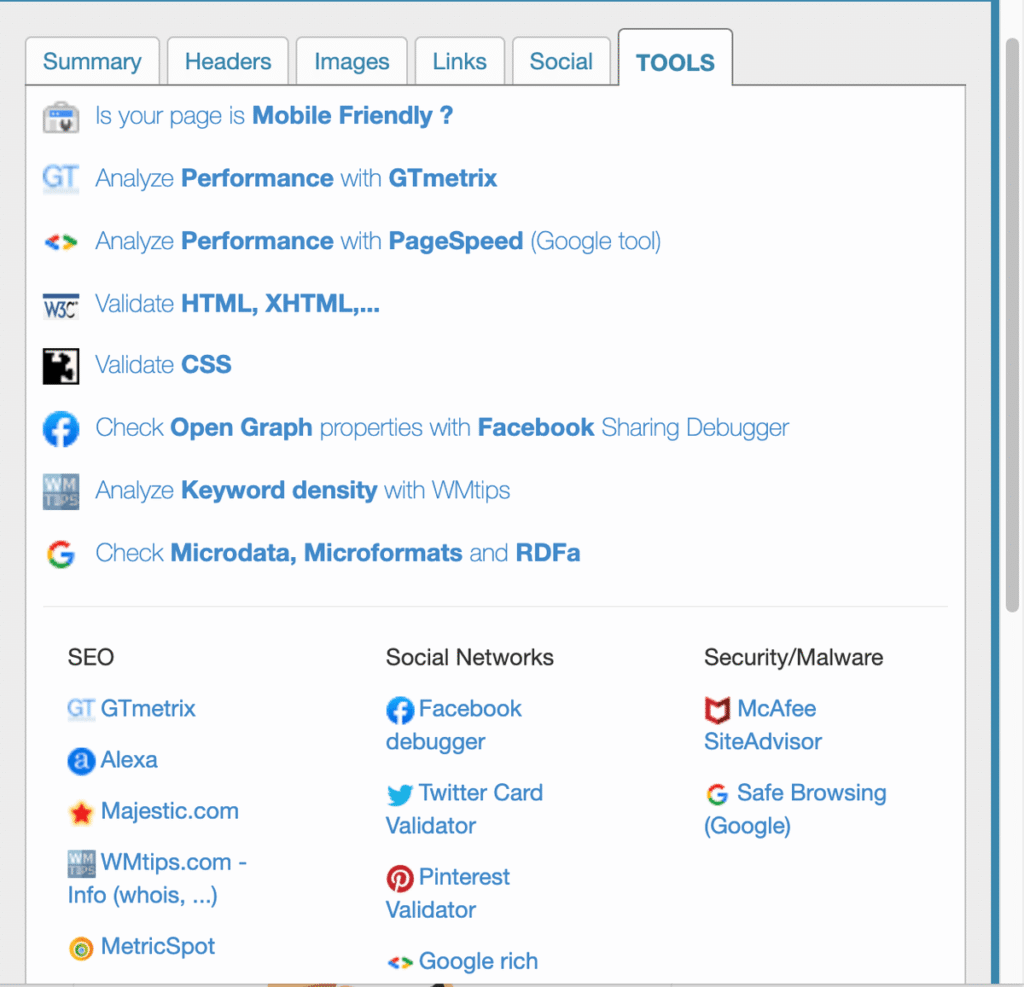The height and width of the screenshot is (987, 1024).
Task: Open 'Analyze Performance with PageSpeed' link
Action: coord(378,241)
